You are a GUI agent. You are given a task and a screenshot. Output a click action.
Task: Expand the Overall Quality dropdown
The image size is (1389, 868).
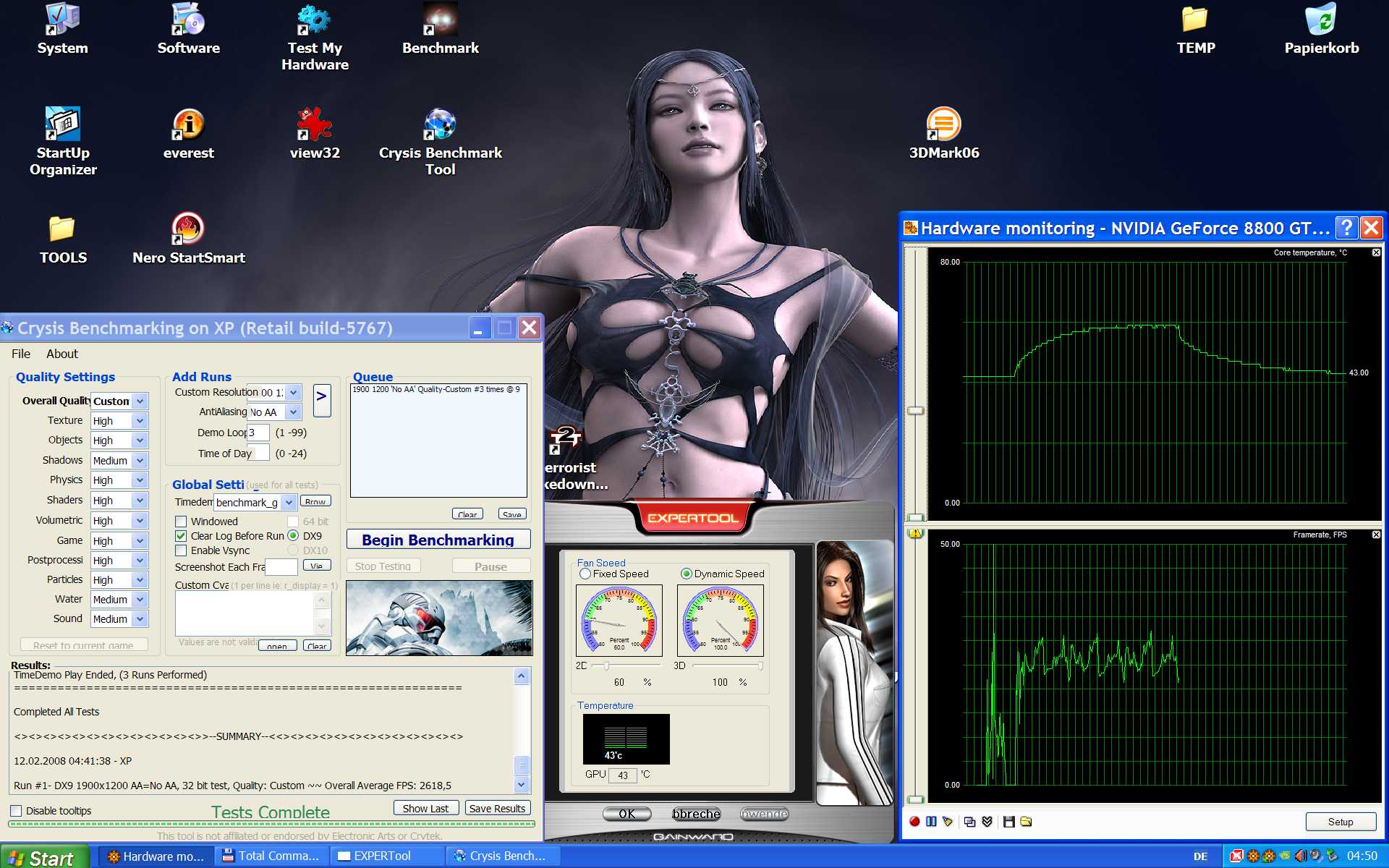click(x=140, y=401)
